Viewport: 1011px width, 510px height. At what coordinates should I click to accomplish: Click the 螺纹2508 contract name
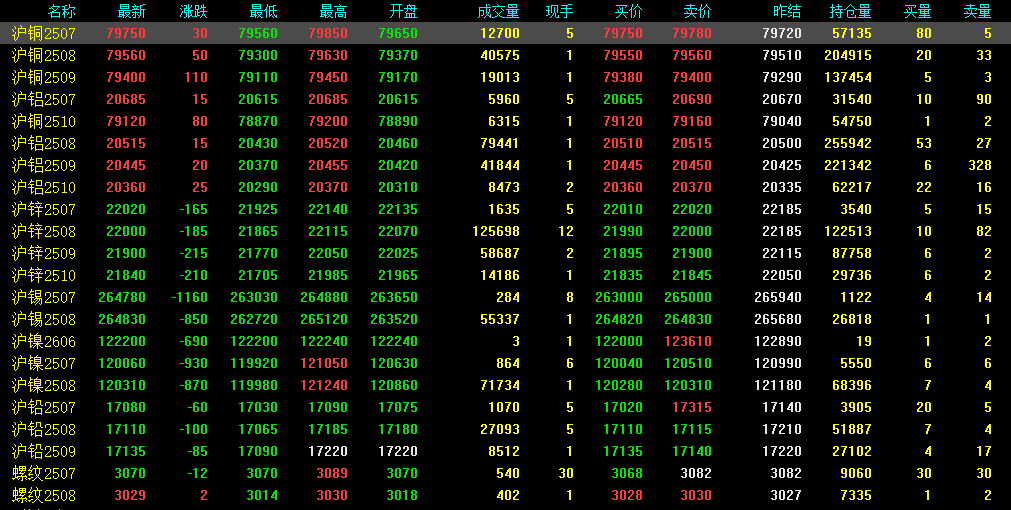click(x=44, y=495)
